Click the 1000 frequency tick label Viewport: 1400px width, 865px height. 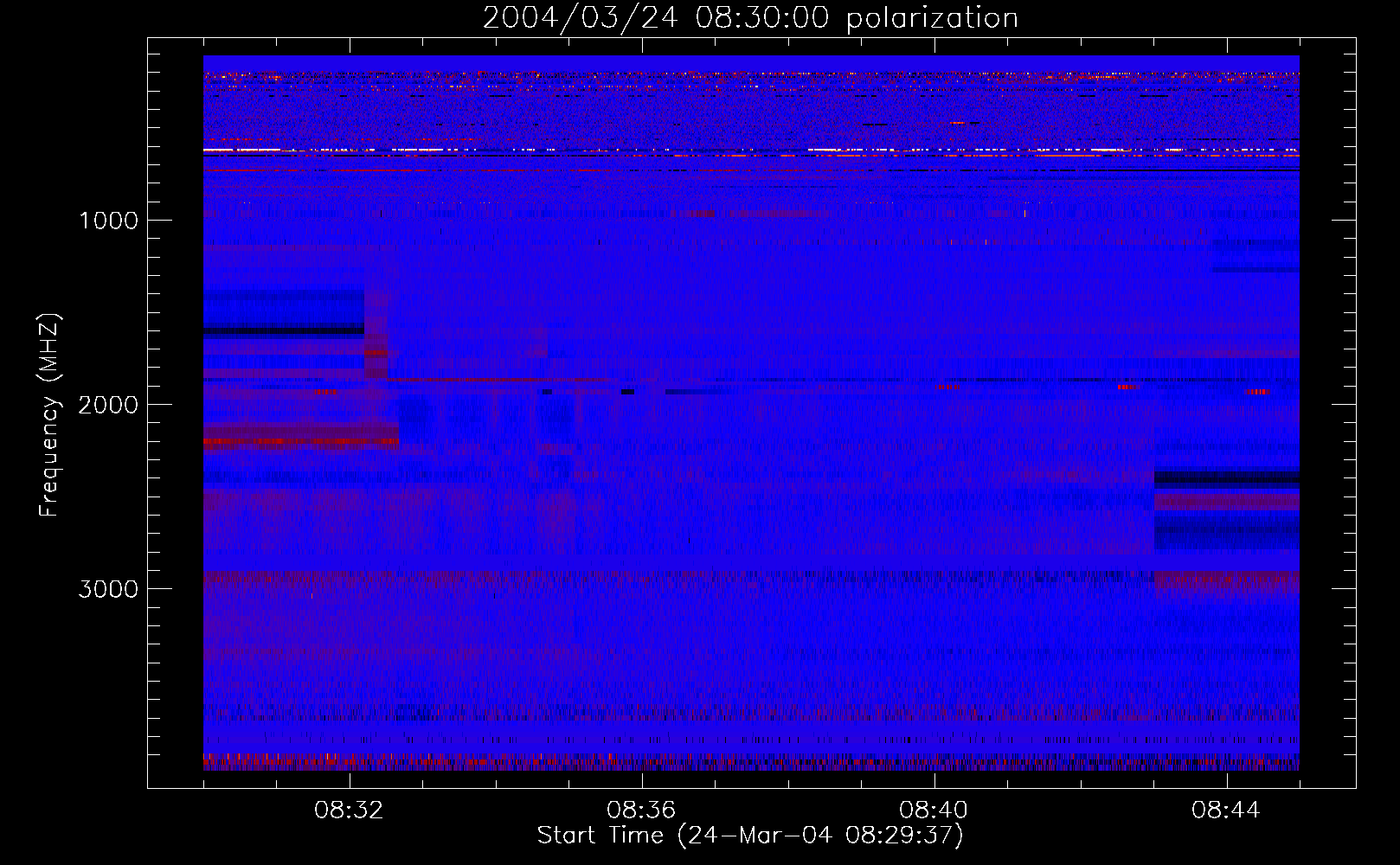click(x=108, y=221)
